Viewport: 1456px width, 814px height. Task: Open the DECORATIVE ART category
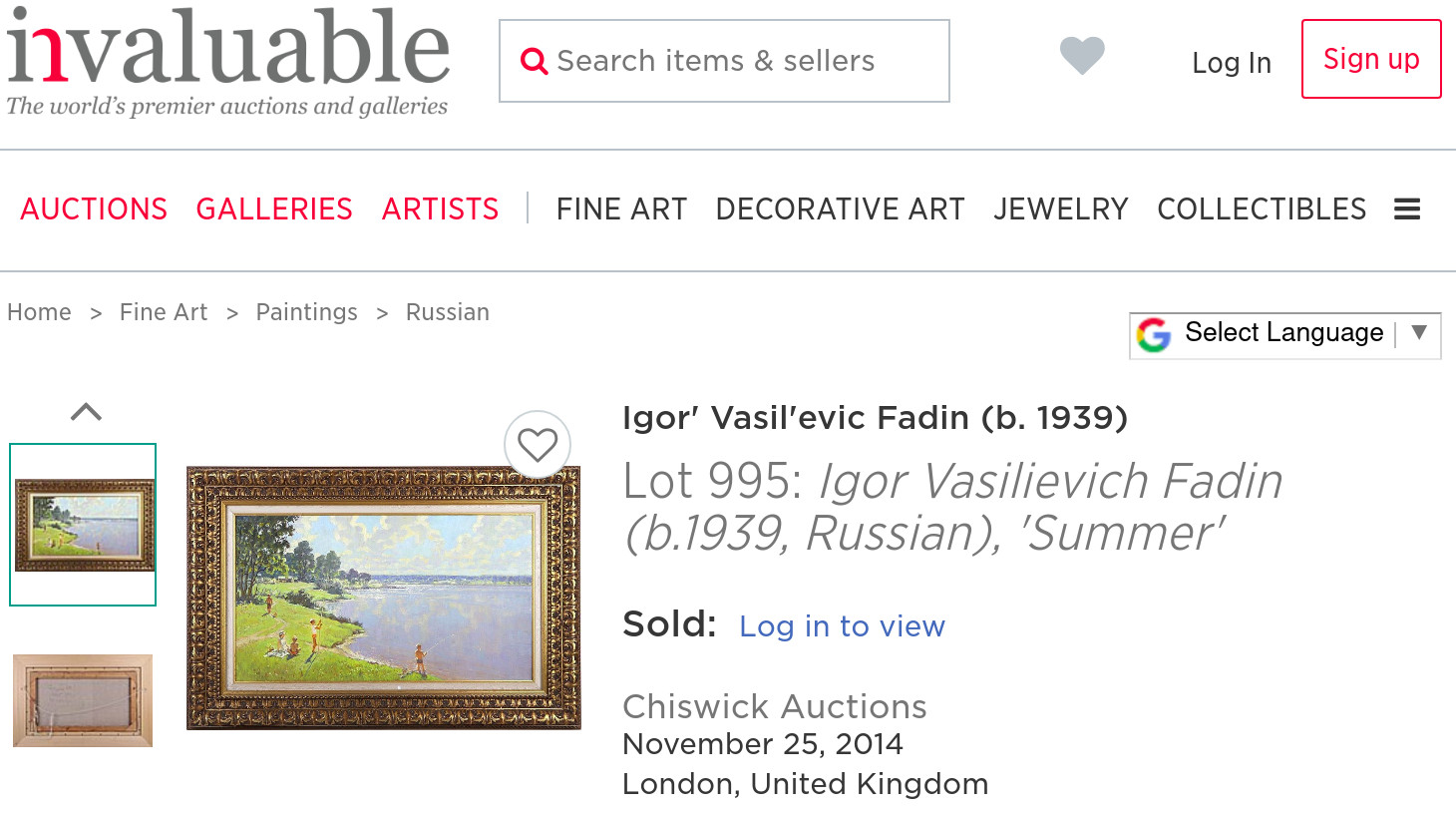(840, 209)
